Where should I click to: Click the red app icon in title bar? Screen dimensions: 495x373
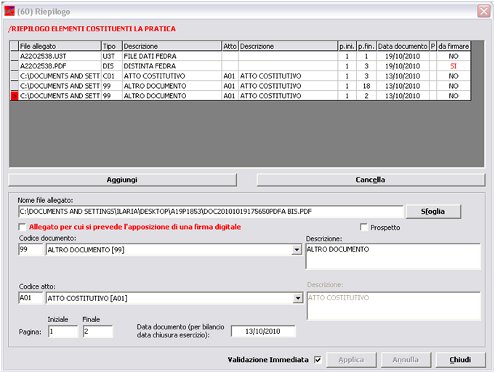[x=10, y=11]
